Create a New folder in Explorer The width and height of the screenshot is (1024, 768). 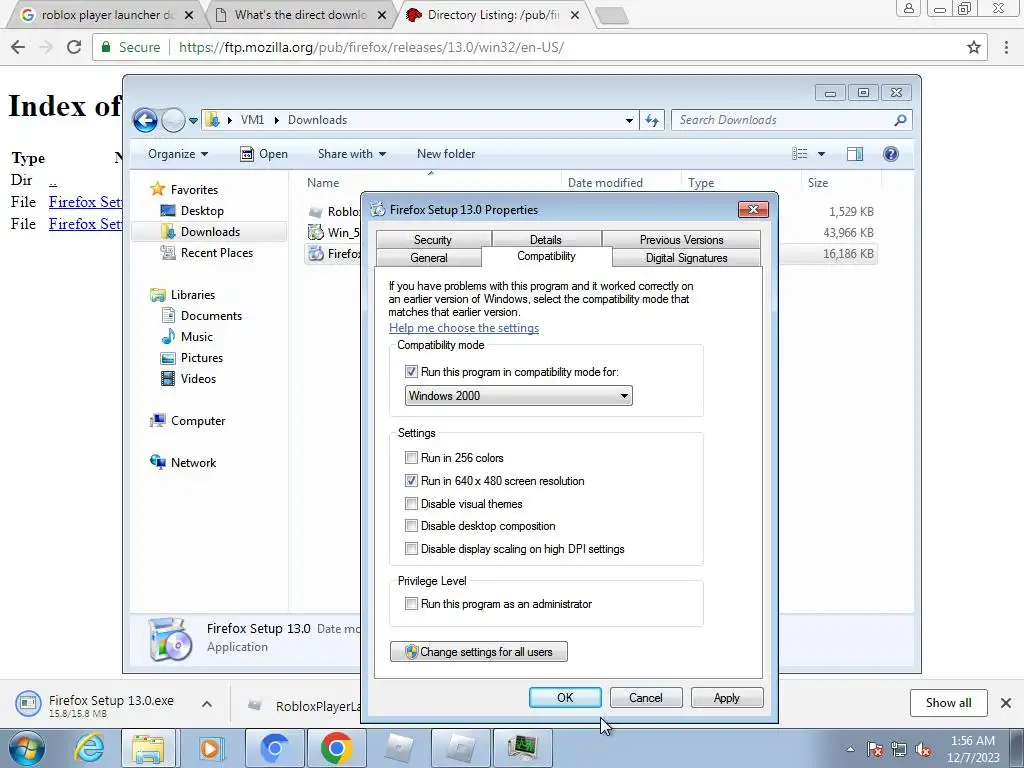(446, 154)
